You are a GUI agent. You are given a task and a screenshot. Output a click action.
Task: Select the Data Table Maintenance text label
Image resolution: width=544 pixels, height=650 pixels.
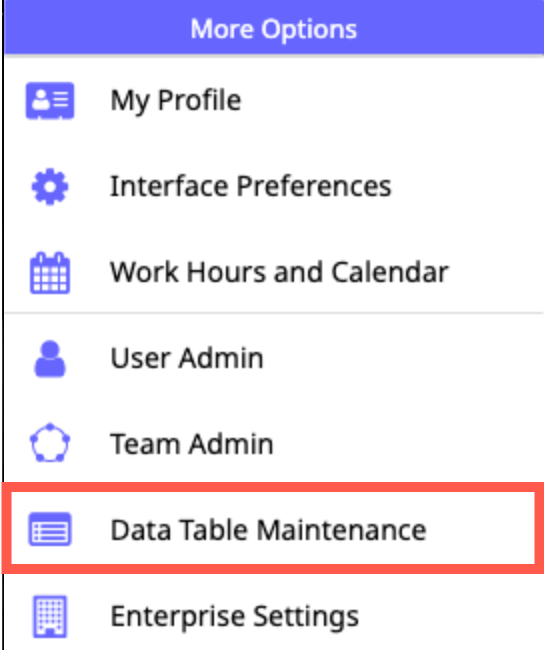[x=268, y=530]
